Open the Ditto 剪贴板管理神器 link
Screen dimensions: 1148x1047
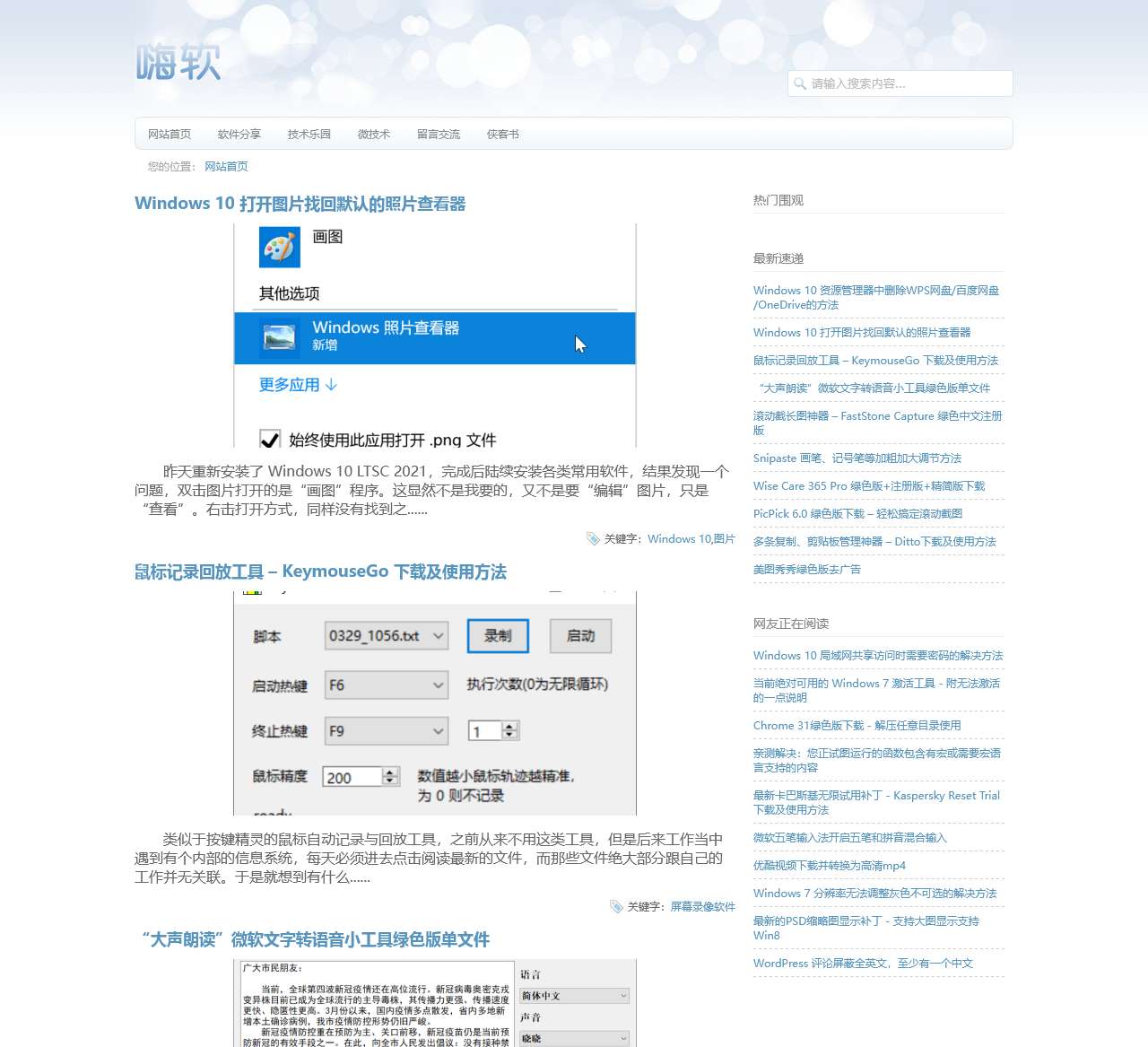click(874, 541)
